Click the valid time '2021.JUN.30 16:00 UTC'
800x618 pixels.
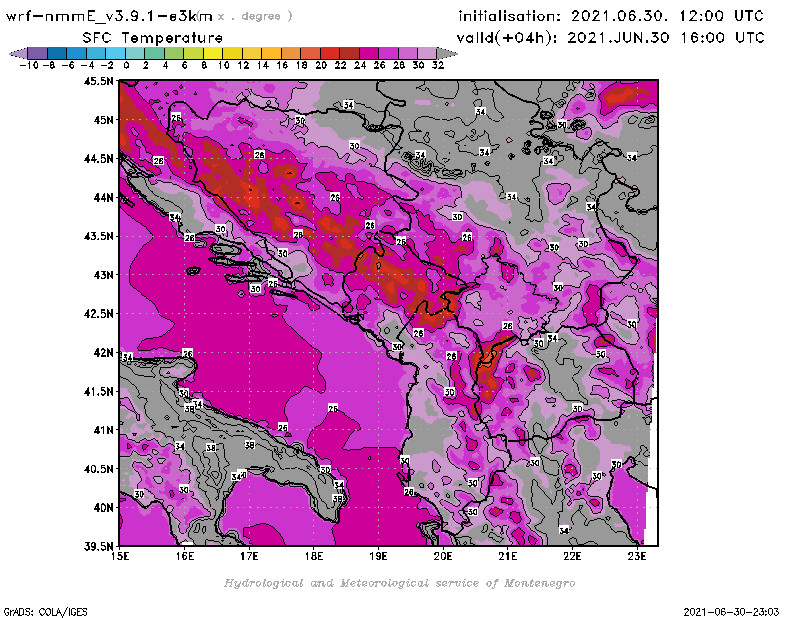(x=666, y=37)
